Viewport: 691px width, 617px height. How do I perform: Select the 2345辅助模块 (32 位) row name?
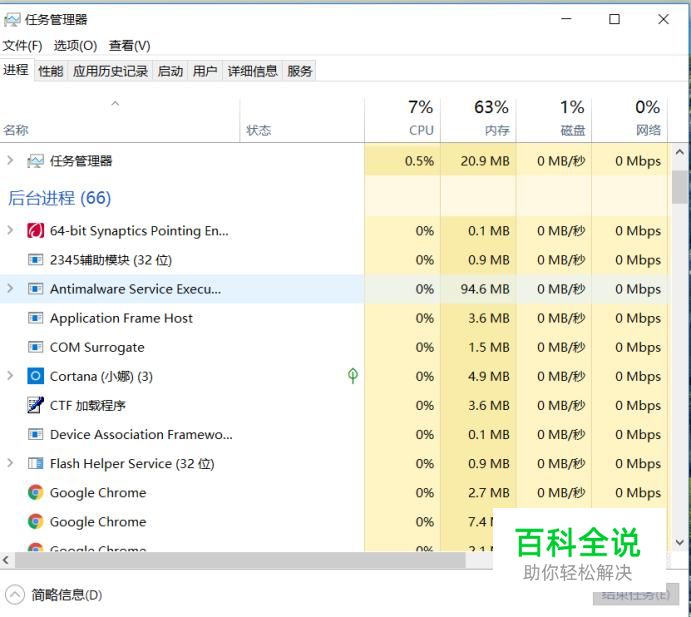click(x=111, y=260)
